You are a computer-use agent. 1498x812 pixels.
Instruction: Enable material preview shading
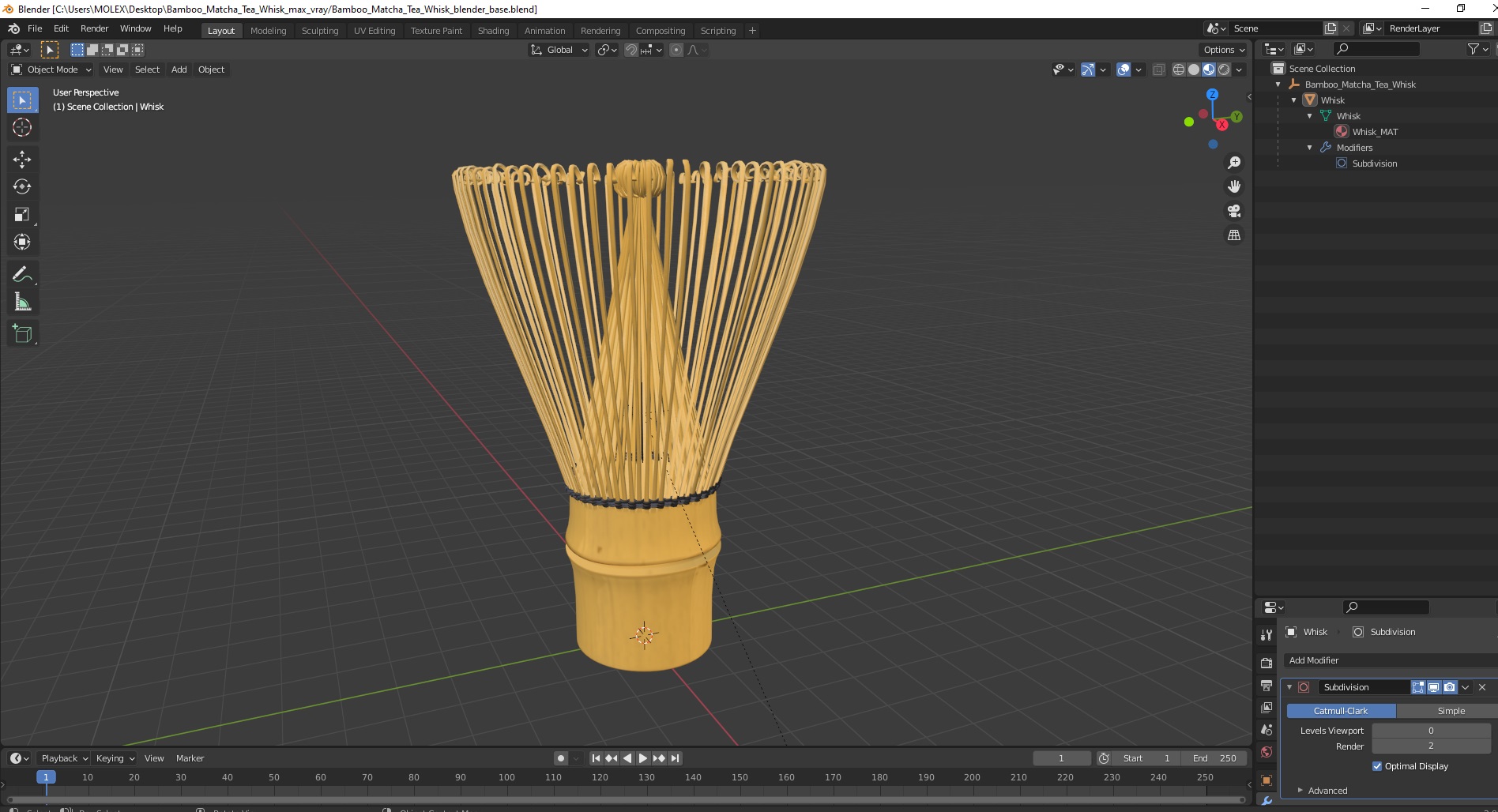click(x=1208, y=70)
